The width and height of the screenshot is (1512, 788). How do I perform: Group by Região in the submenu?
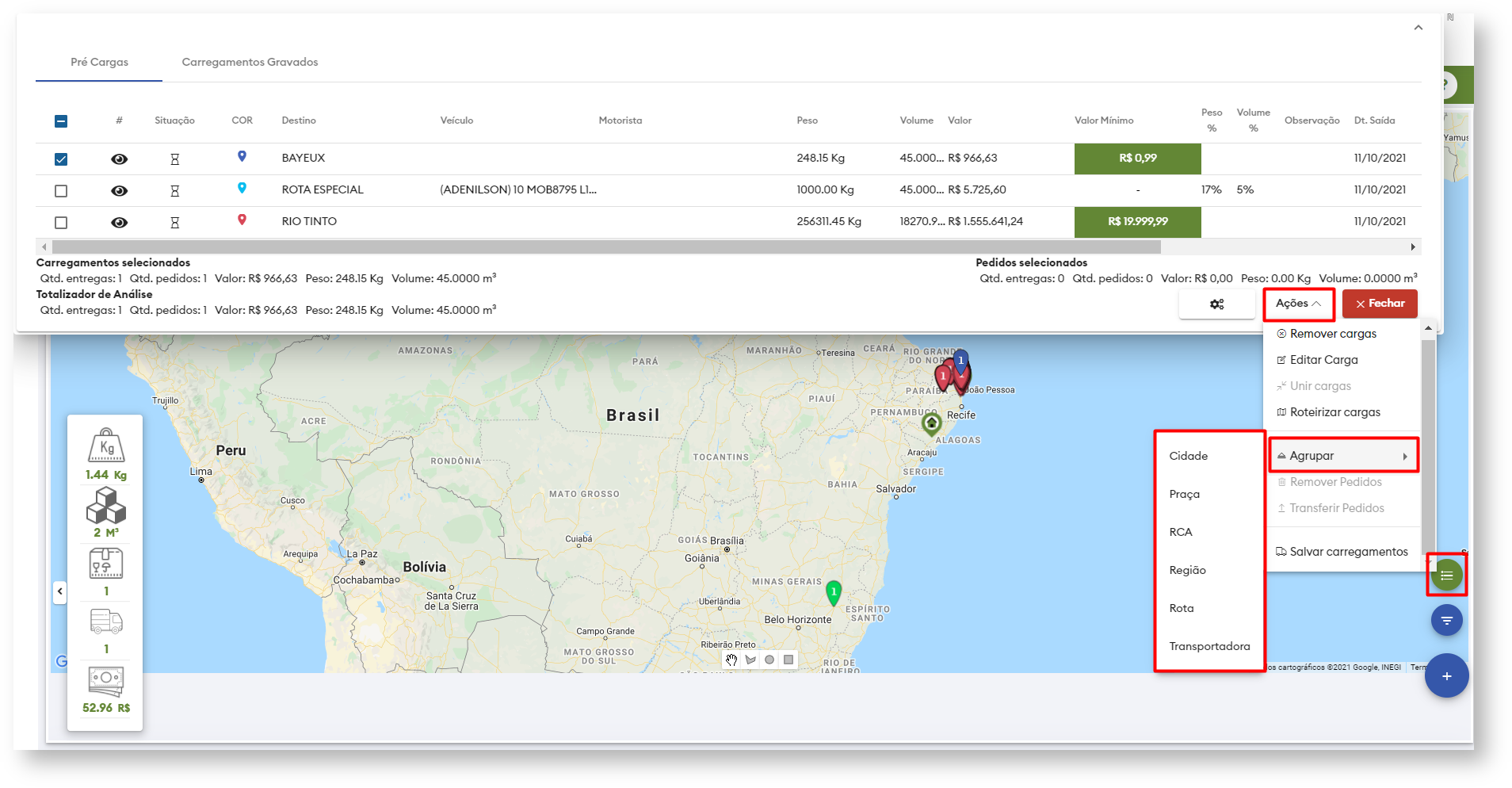1188,570
